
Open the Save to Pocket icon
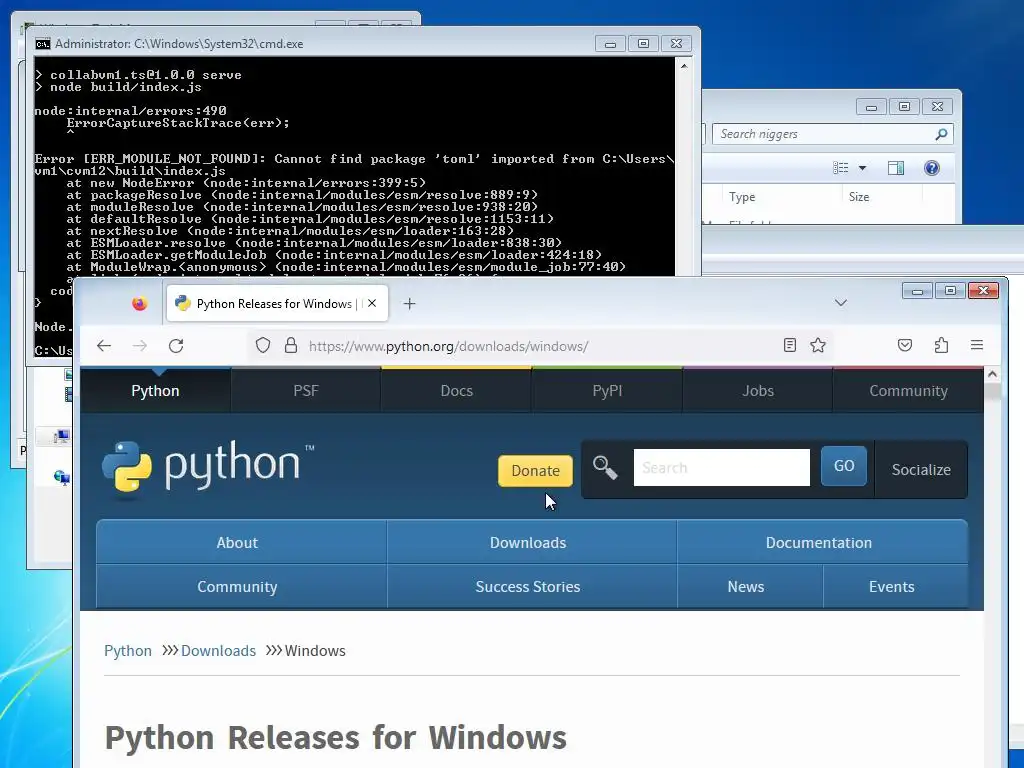(x=904, y=345)
